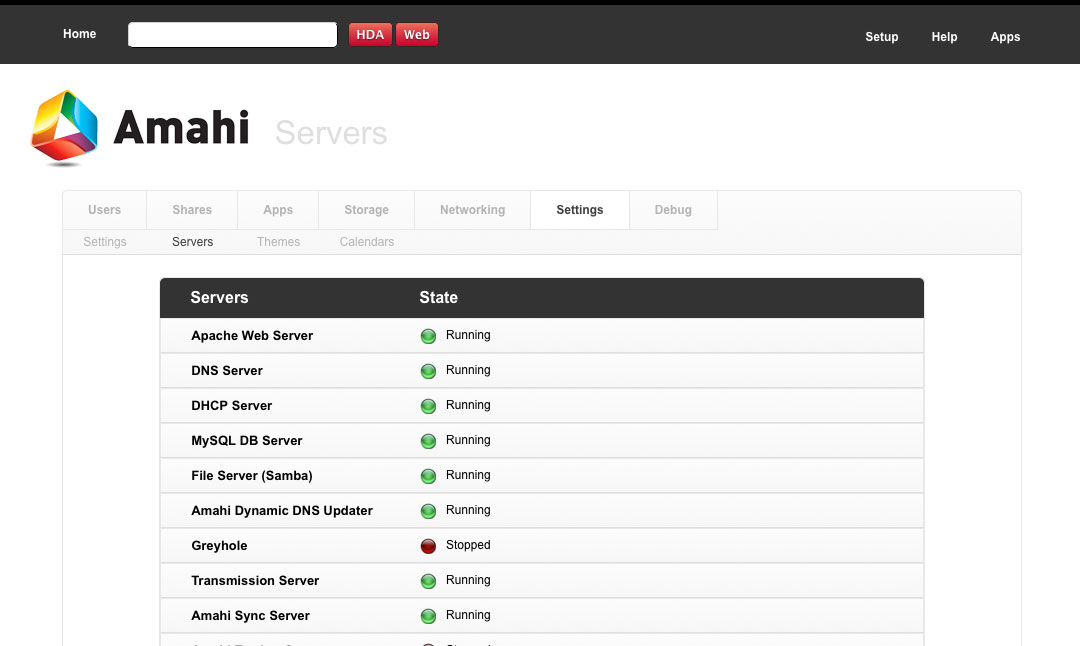1080x646 pixels.
Task: Click the 'Amahi' wordmark text
Action: pos(181,127)
